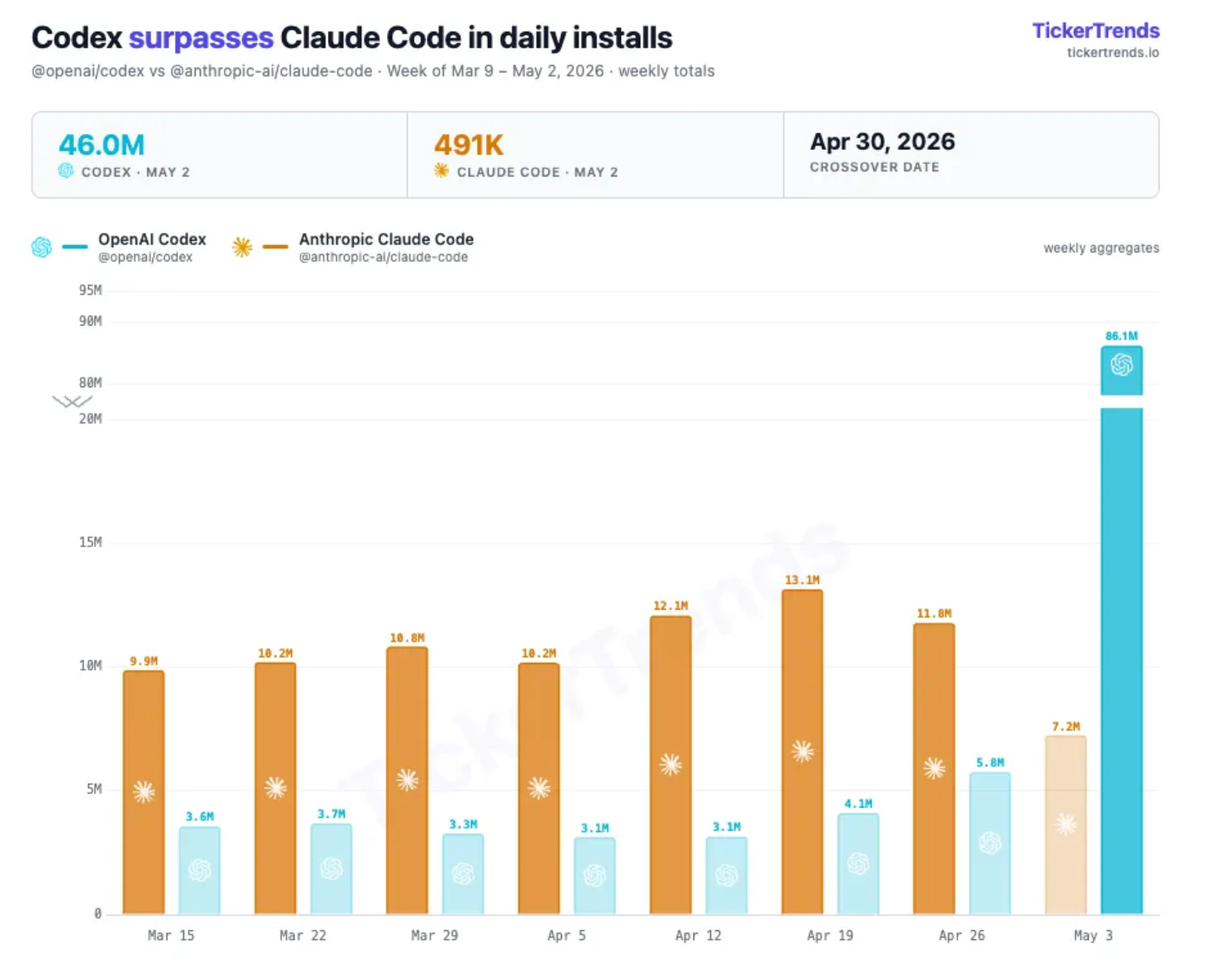Click the axis break zigzag marker
1232x961 pixels.
[x=72, y=401]
